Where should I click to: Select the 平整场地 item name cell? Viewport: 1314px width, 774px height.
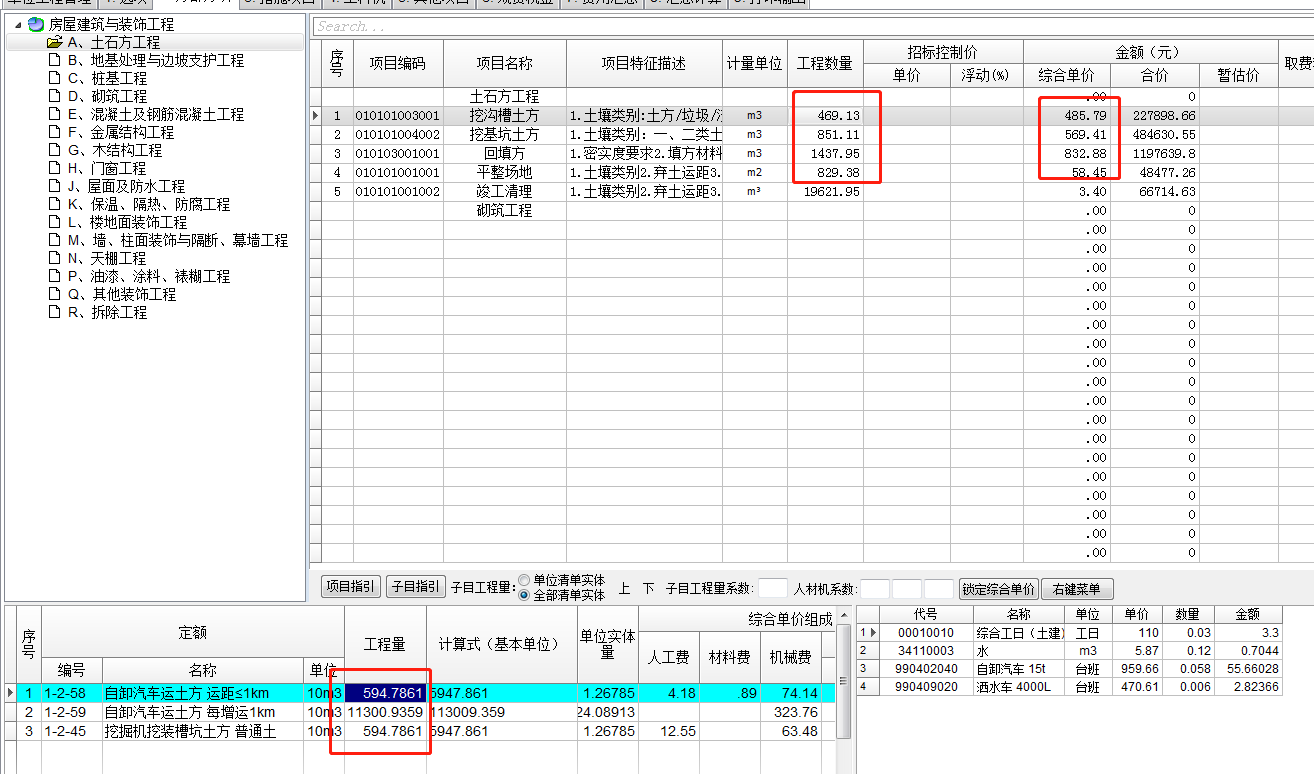(505, 173)
